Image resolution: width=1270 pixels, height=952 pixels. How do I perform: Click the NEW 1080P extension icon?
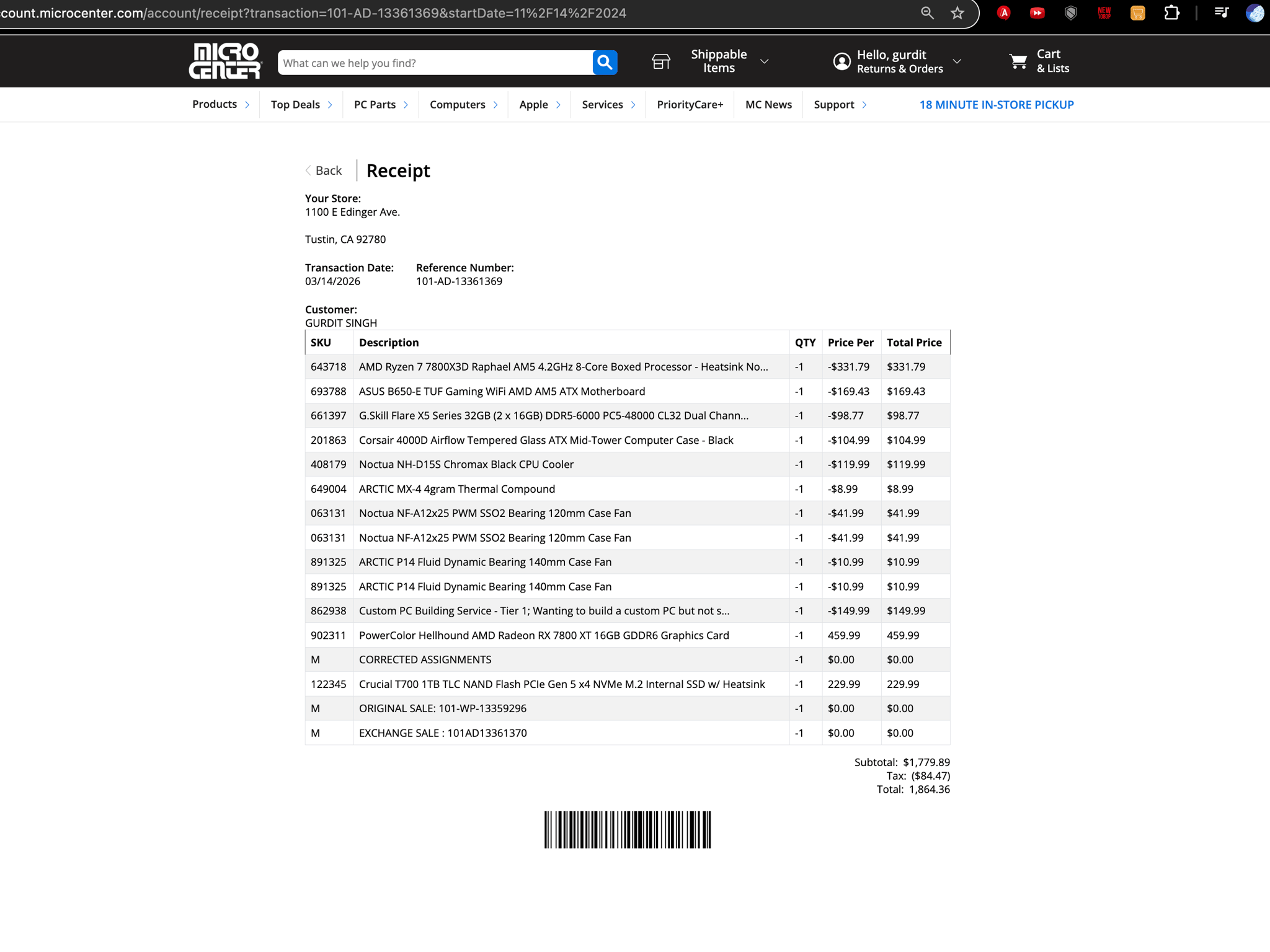[1104, 13]
